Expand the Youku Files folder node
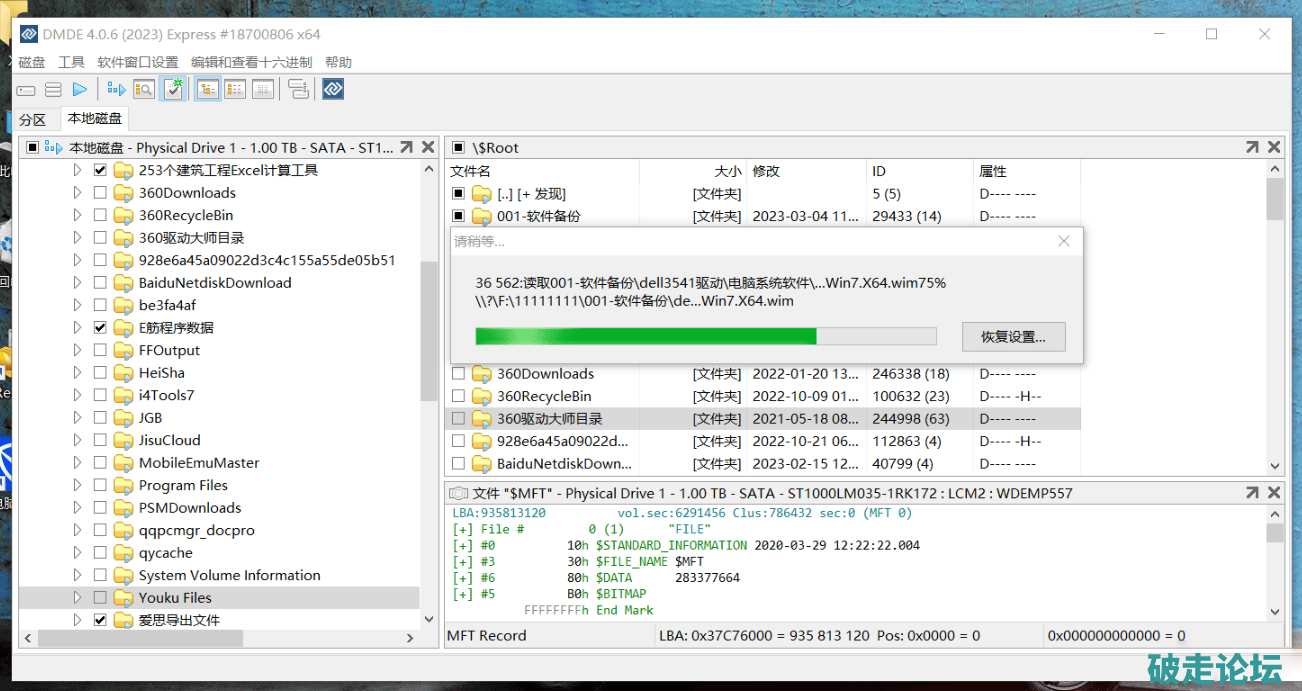 click(77, 598)
